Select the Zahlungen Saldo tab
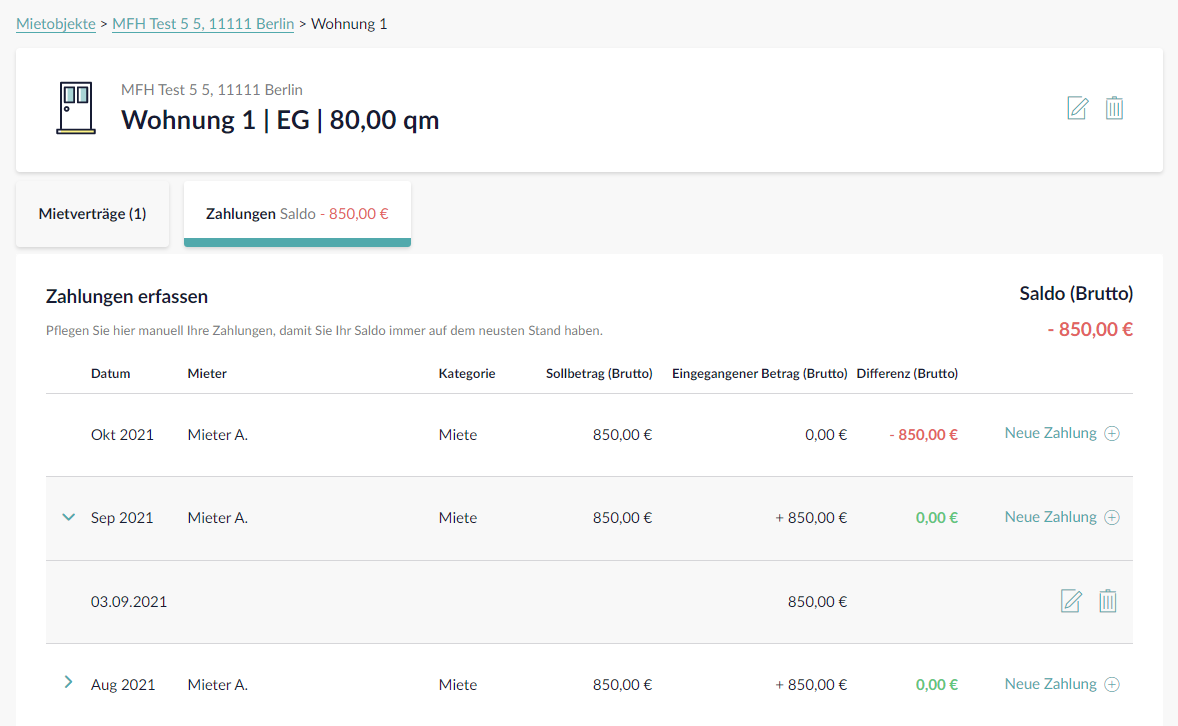The image size is (1178, 726). point(297,214)
